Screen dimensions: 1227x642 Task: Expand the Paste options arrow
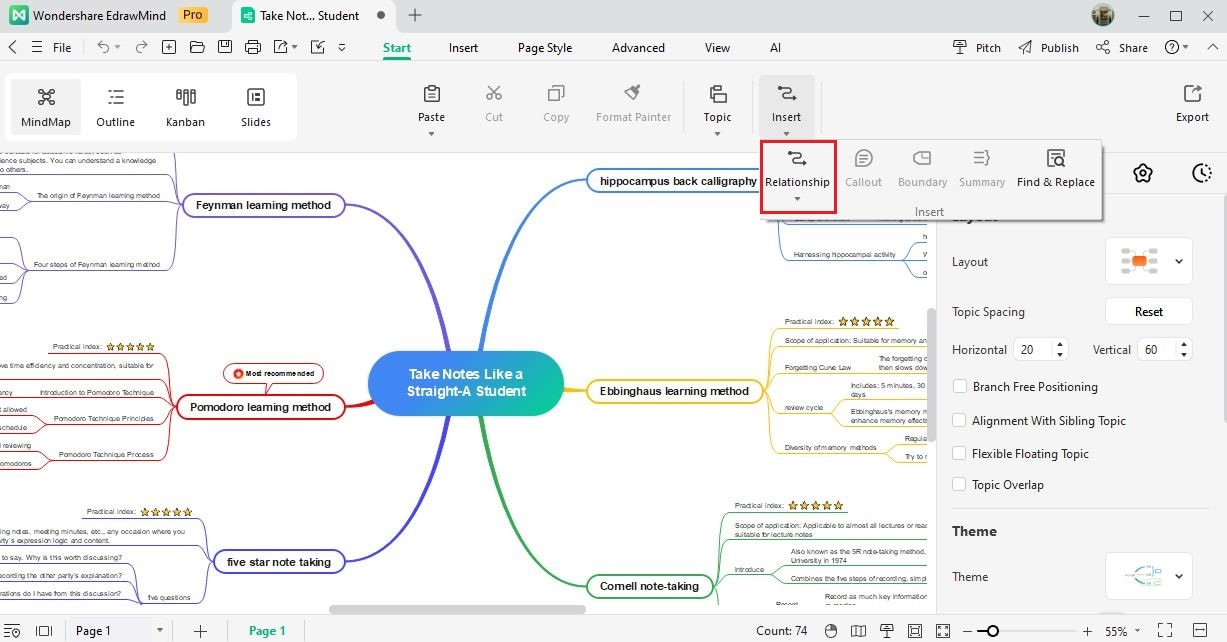pyautogui.click(x=431, y=134)
